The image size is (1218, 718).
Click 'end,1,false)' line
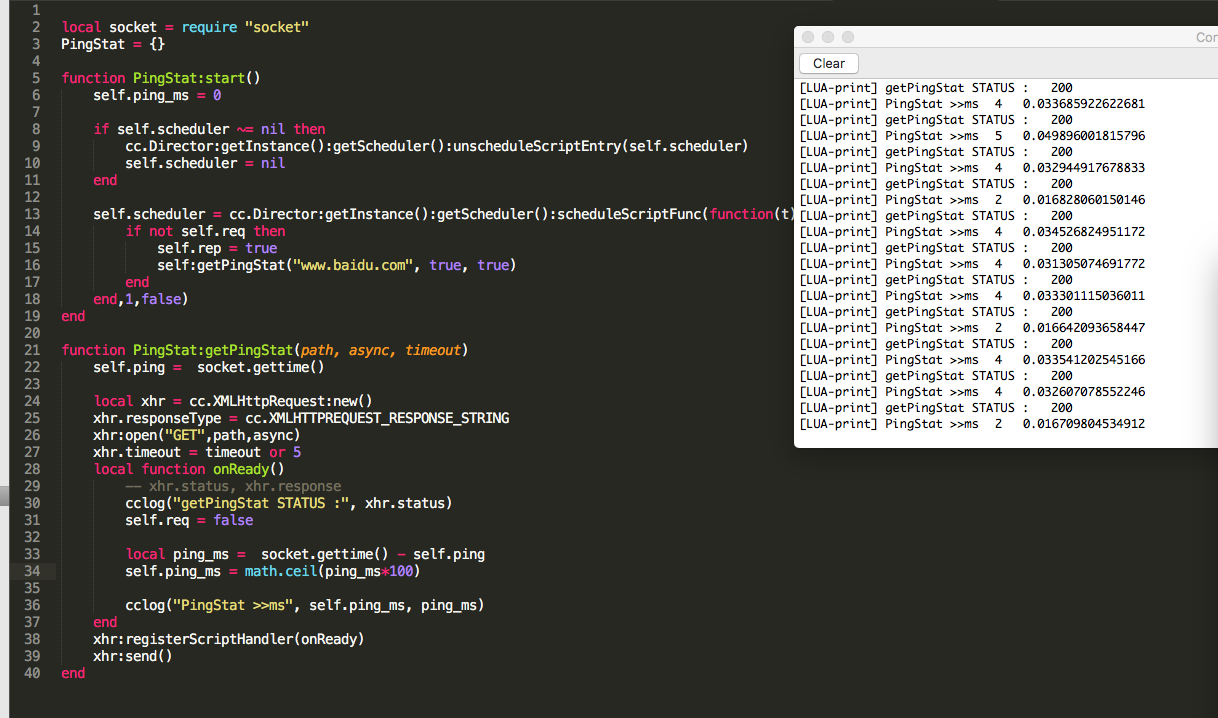point(141,299)
